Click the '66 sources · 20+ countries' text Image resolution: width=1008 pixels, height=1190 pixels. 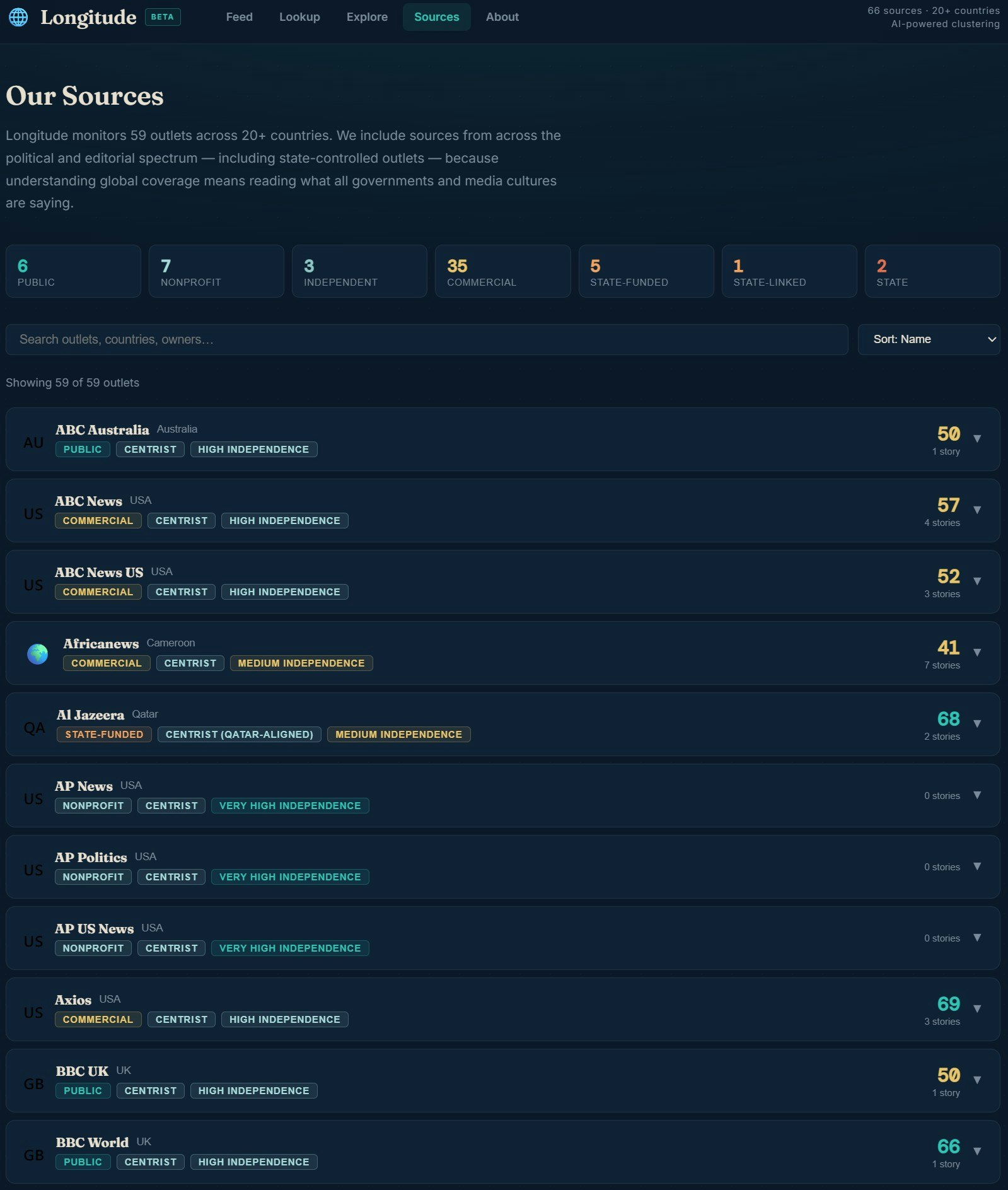click(934, 11)
